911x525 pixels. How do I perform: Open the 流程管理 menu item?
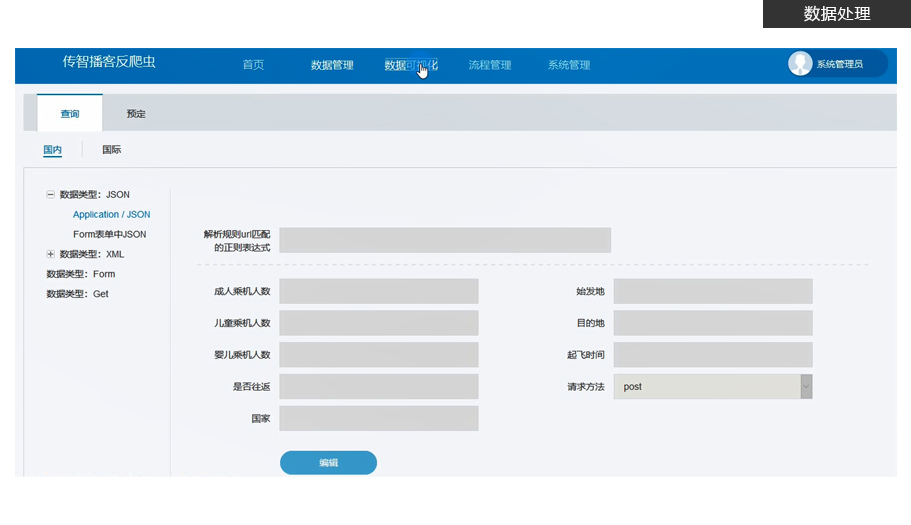pos(490,65)
